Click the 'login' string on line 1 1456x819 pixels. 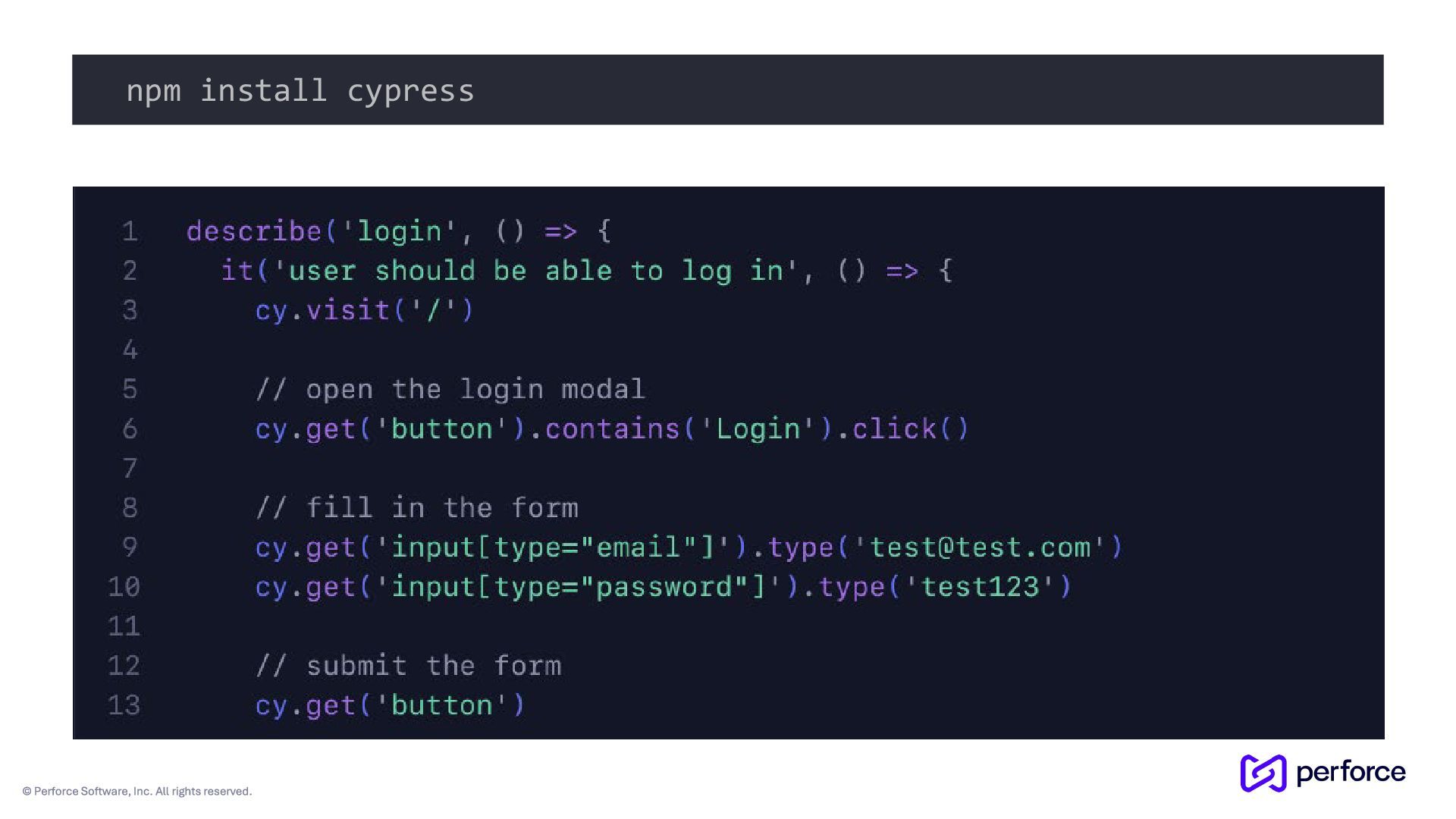(x=399, y=231)
